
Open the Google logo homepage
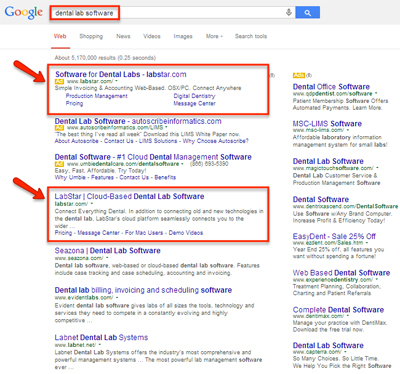click(24, 12)
